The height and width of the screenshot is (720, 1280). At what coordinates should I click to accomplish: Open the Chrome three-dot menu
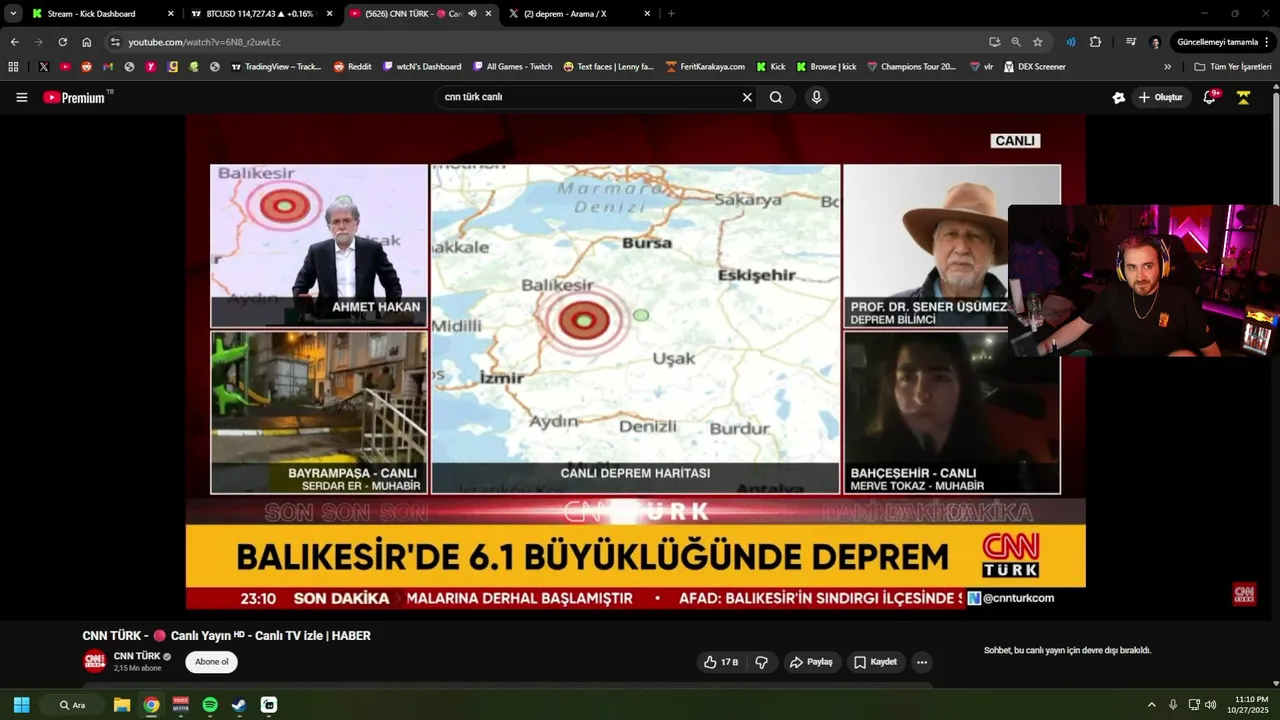tap(1268, 42)
